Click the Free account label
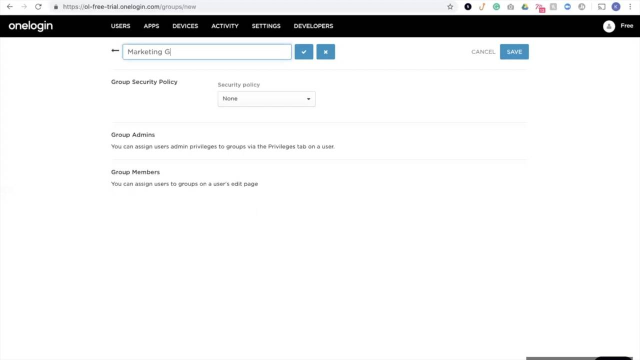The height and width of the screenshot is (360, 640). click(627, 26)
